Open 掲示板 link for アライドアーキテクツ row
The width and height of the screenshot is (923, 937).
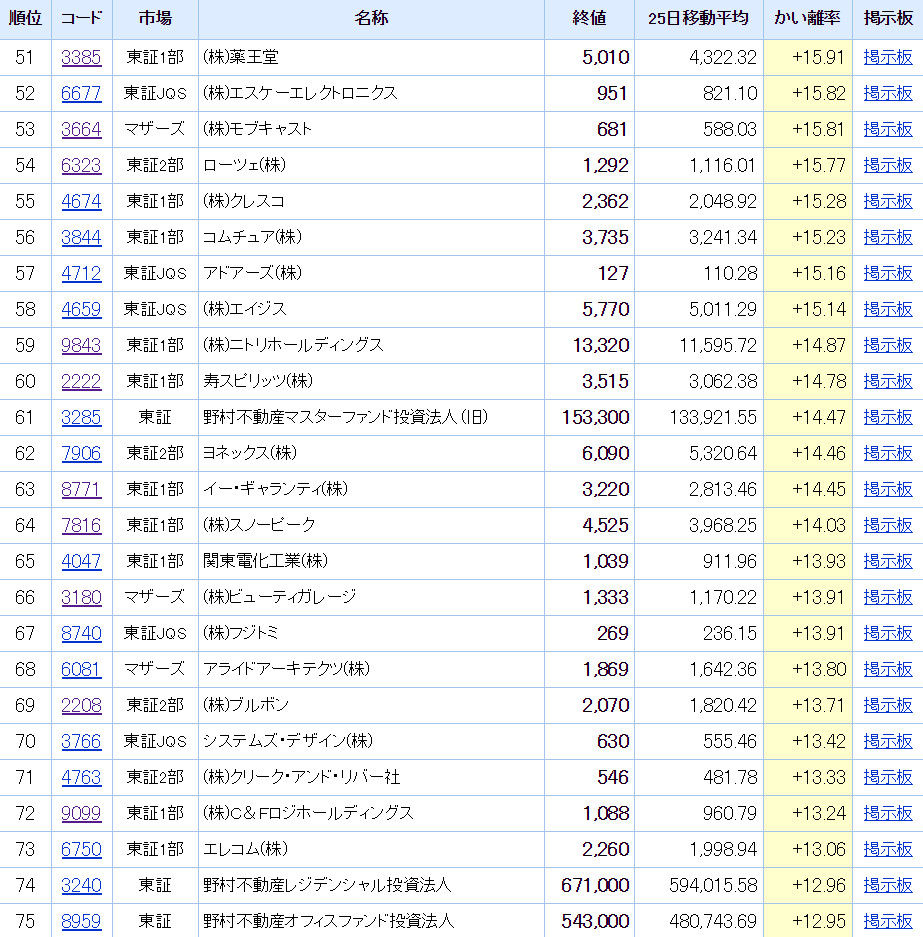[x=888, y=669]
